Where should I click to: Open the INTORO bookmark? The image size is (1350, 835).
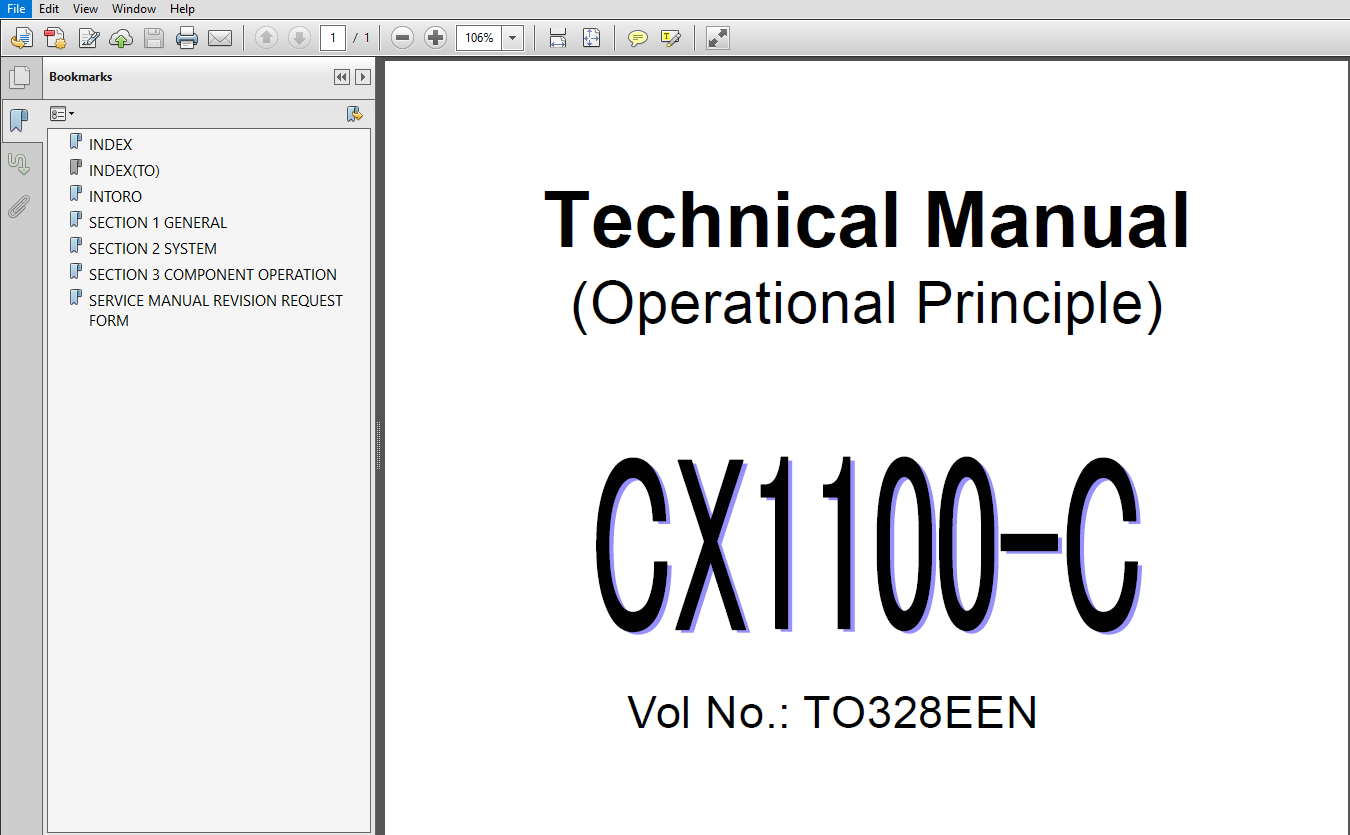pyautogui.click(x=115, y=197)
